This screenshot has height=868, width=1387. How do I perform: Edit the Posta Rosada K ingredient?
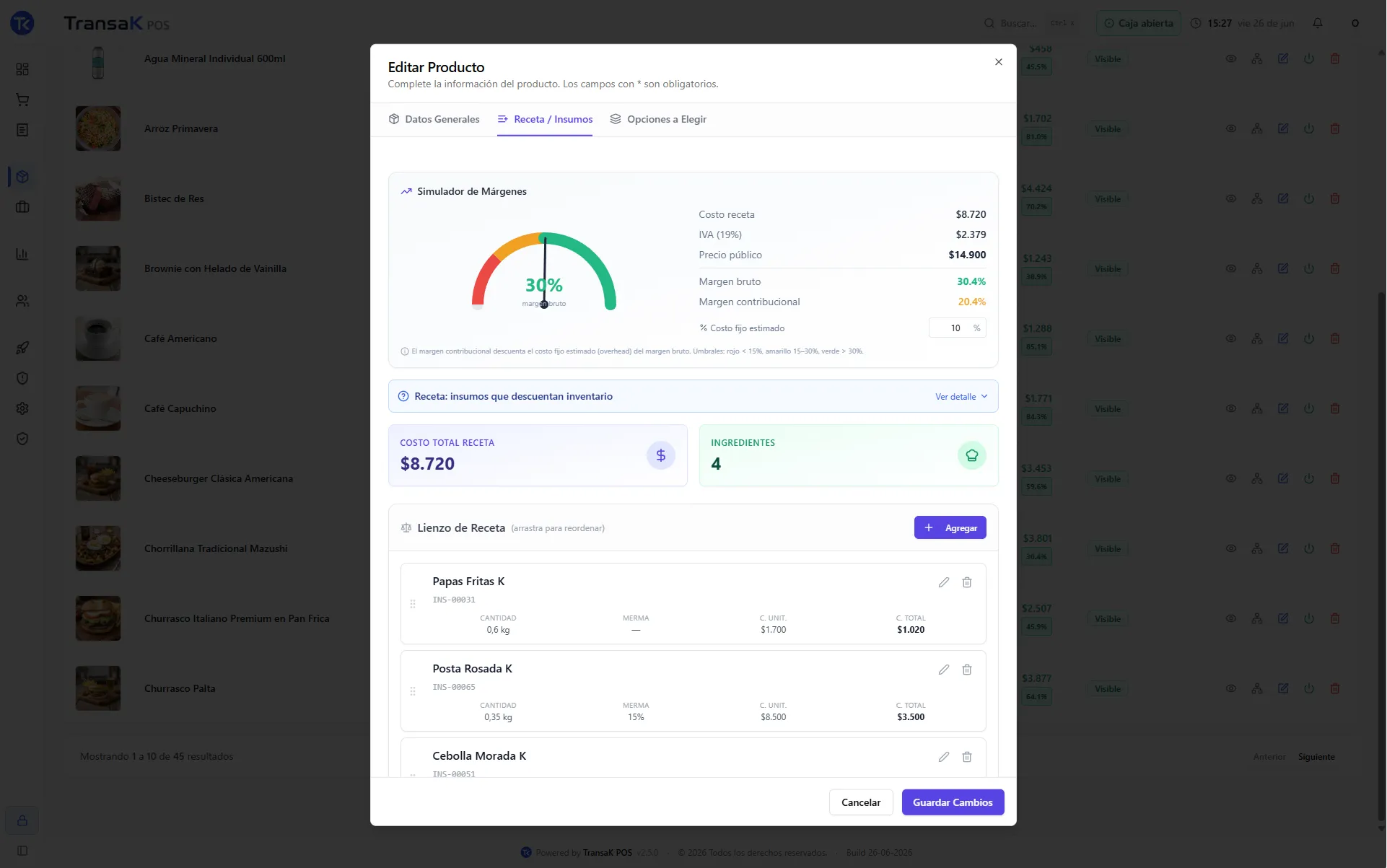943,670
